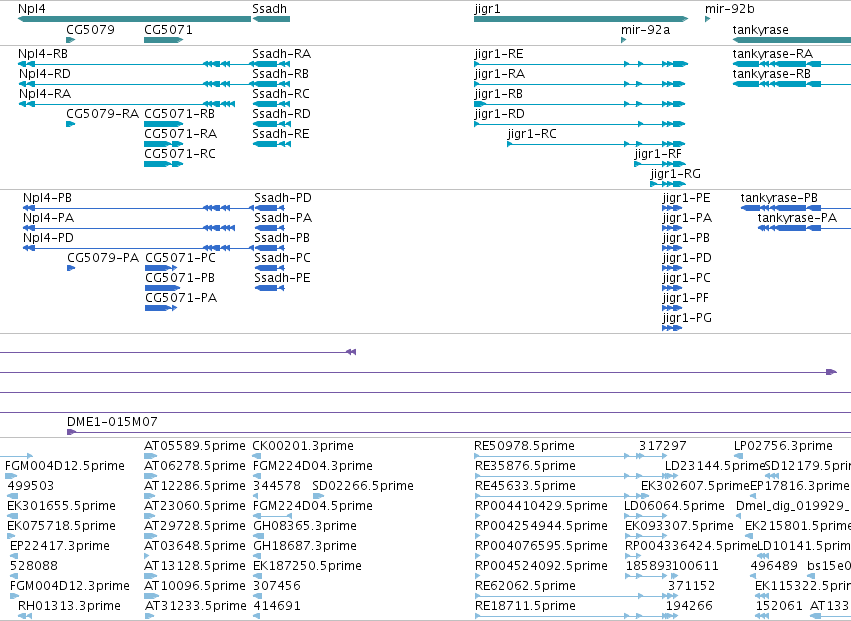Select the tankyrase gene bar
The width and height of the screenshot is (851, 621).
click(x=792, y=40)
